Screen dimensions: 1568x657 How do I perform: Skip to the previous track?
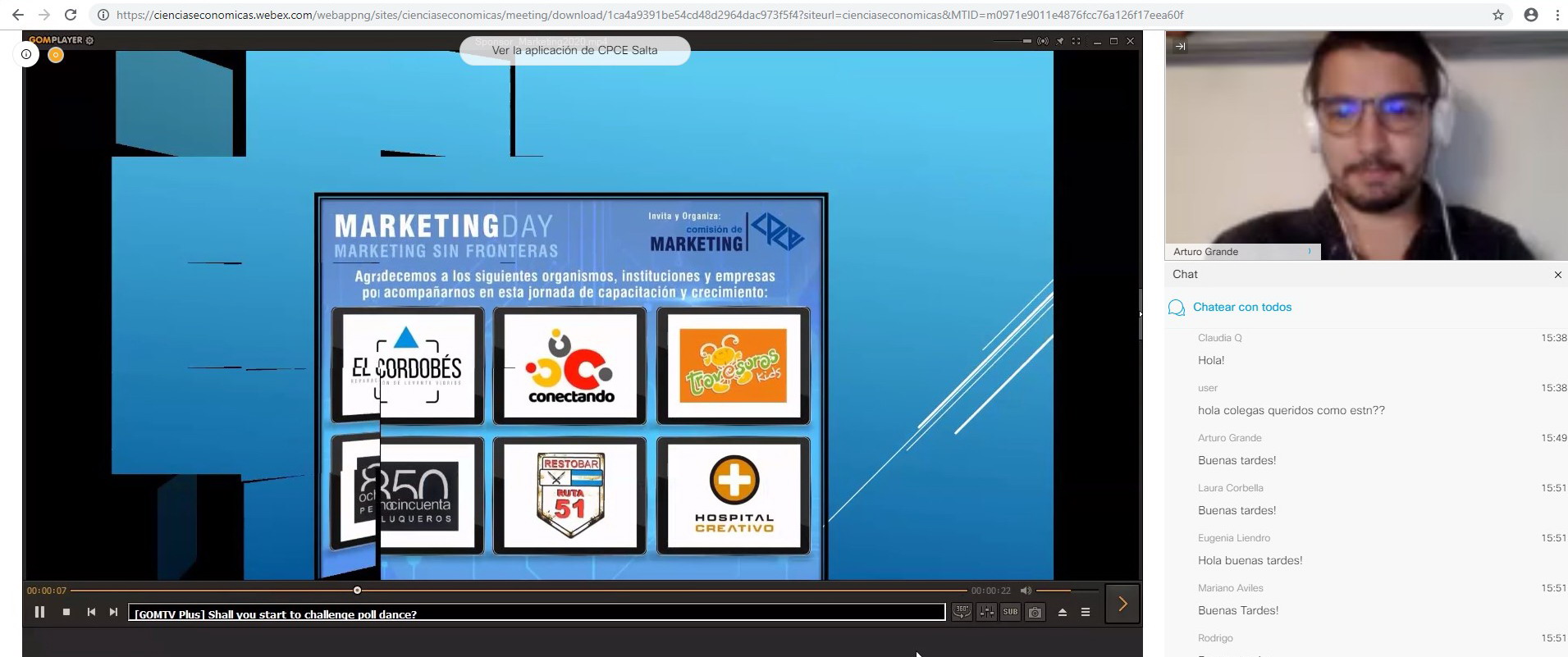(x=91, y=612)
